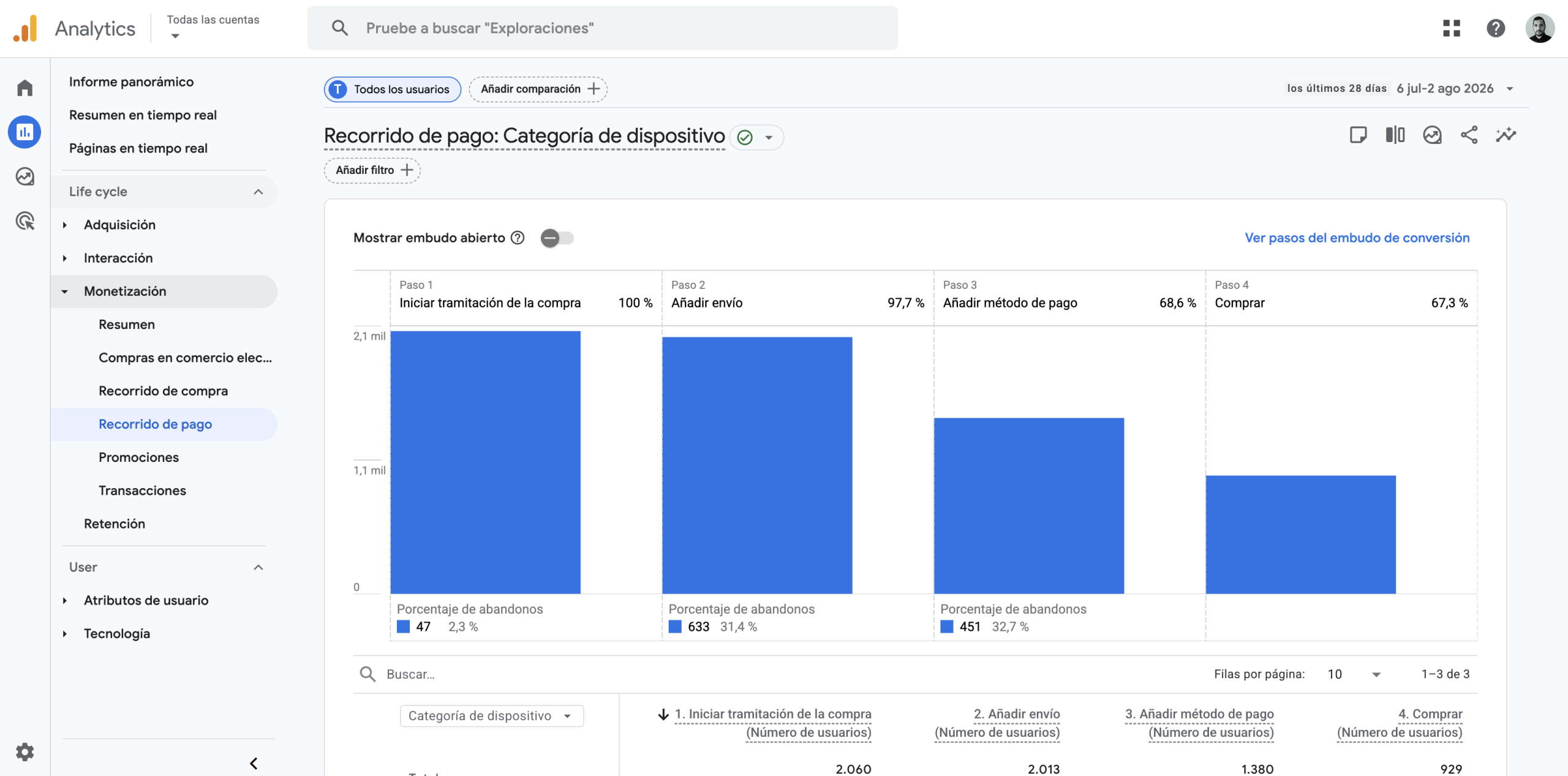Sort by Iniciar tramitación column arrow
Image resolution: width=1568 pixels, height=776 pixels.
663,714
